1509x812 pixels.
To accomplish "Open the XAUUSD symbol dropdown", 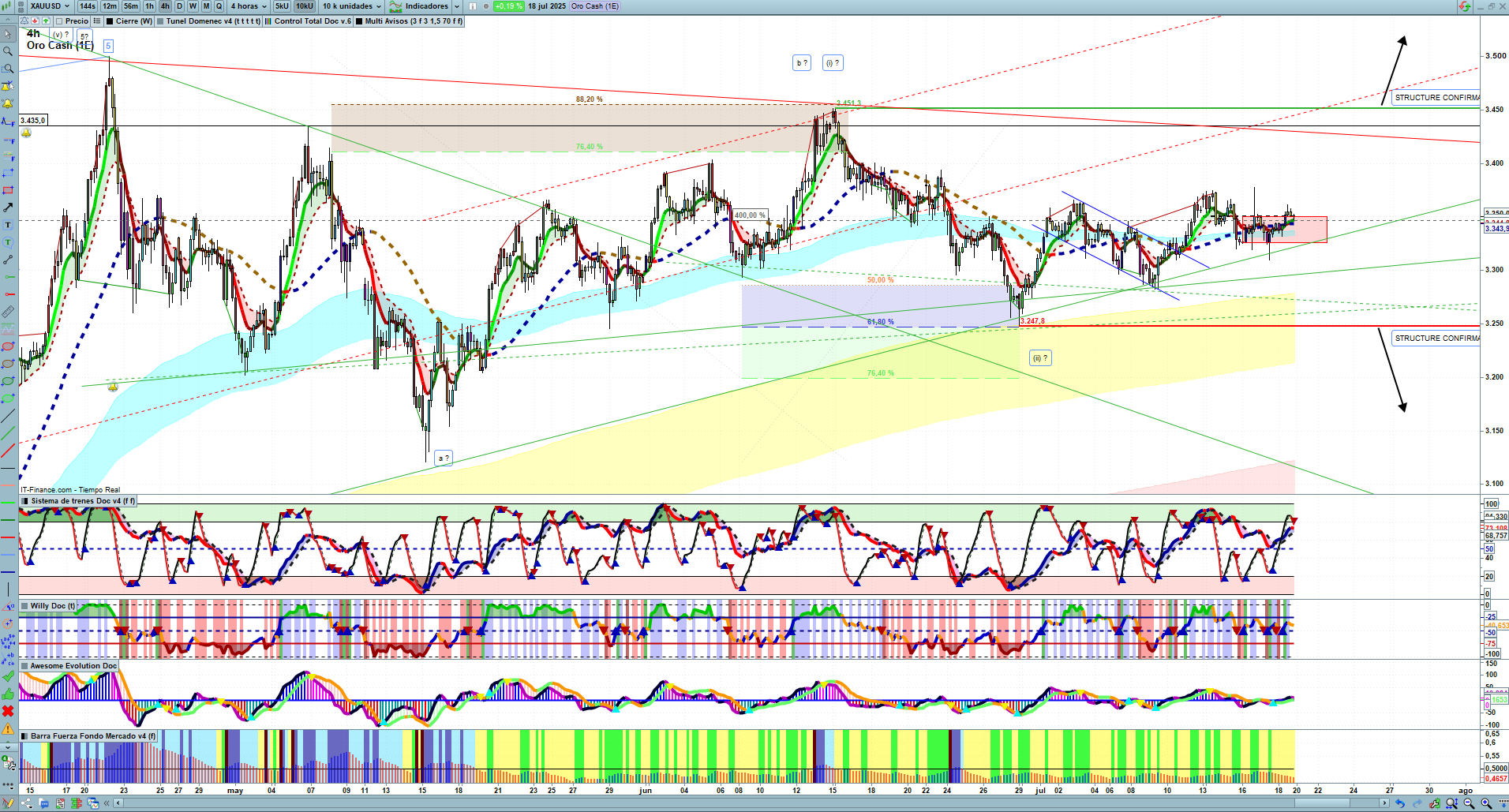I will click(50, 6).
